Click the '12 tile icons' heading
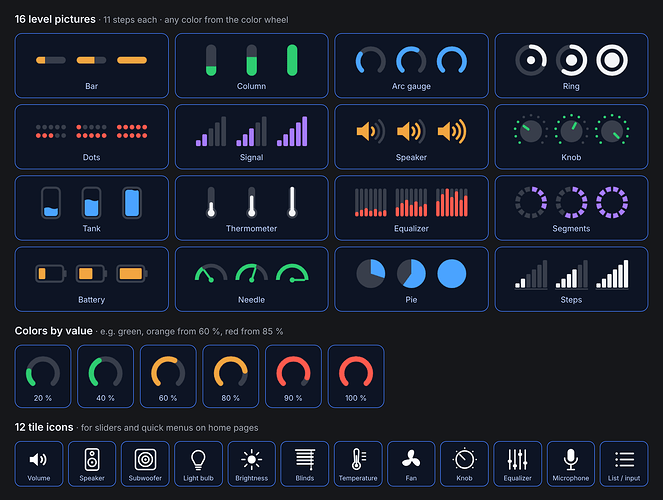This screenshot has width=663, height=500. pos(44,427)
